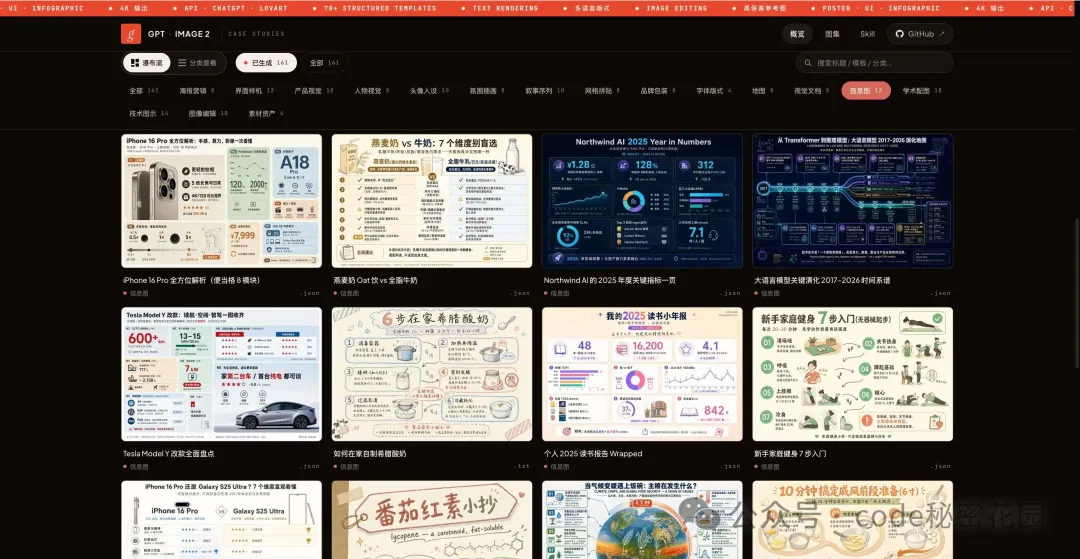The height and width of the screenshot is (559, 1080).
Task: Open the 概览 overview tab
Action: click(797, 34)
